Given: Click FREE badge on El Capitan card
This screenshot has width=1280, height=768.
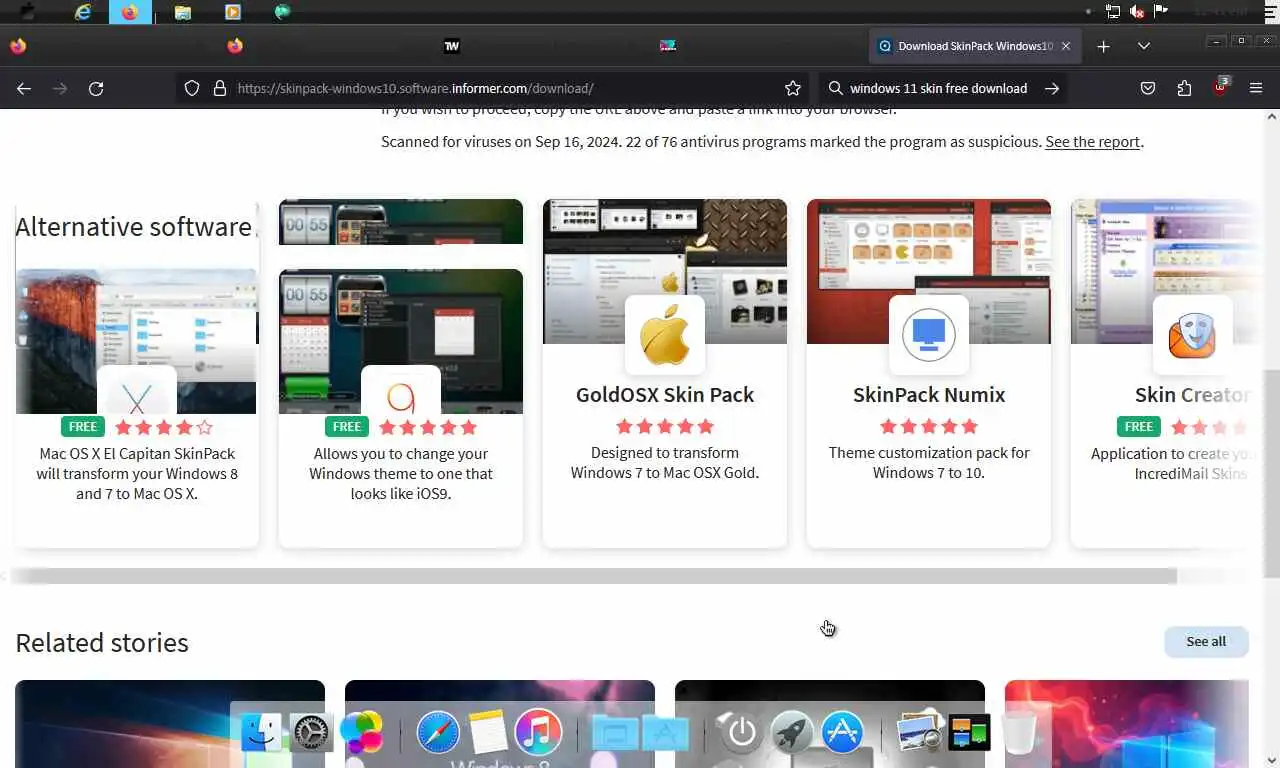Looking at the screenshot, I should point(83,427).
